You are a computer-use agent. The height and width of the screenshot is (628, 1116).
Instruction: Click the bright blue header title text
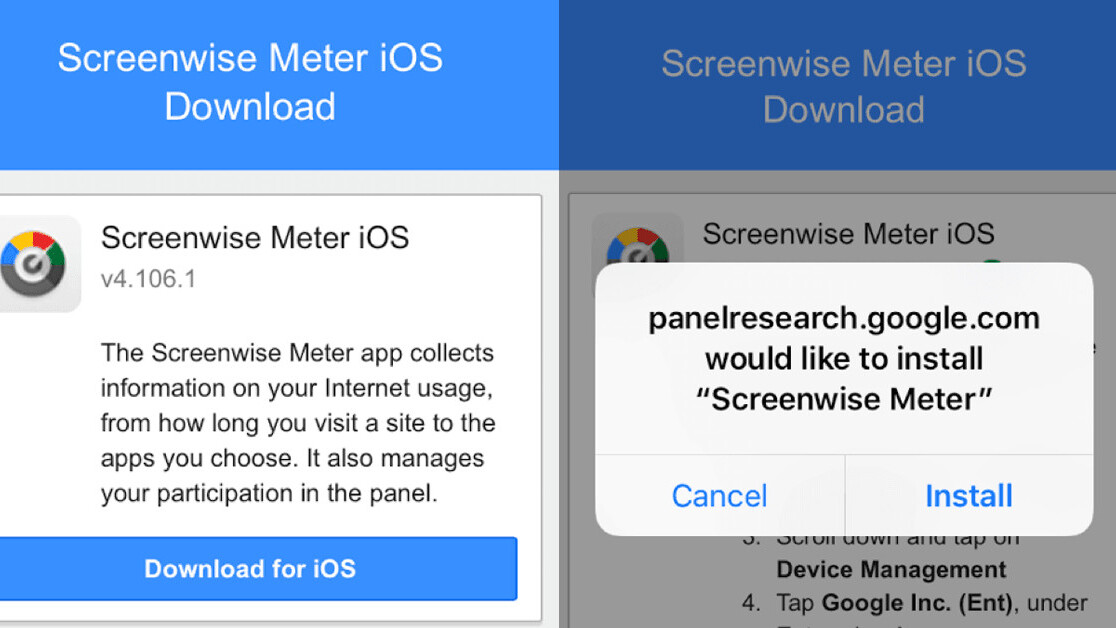(x=250, y=82)
